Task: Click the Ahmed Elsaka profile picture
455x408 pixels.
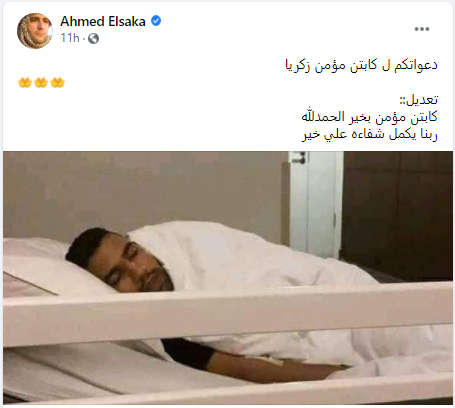Action: click(x=35, y=31)
